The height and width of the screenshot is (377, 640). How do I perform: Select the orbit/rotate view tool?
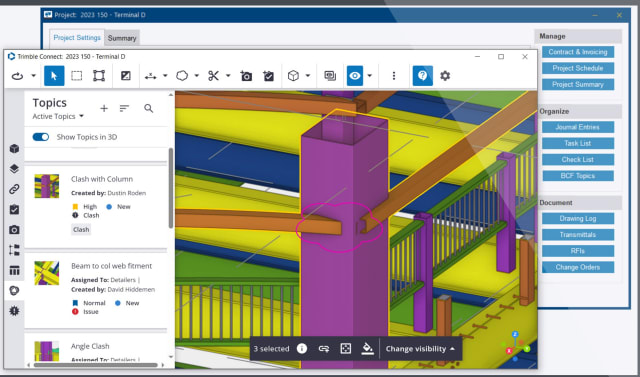(x=17, y=76)
